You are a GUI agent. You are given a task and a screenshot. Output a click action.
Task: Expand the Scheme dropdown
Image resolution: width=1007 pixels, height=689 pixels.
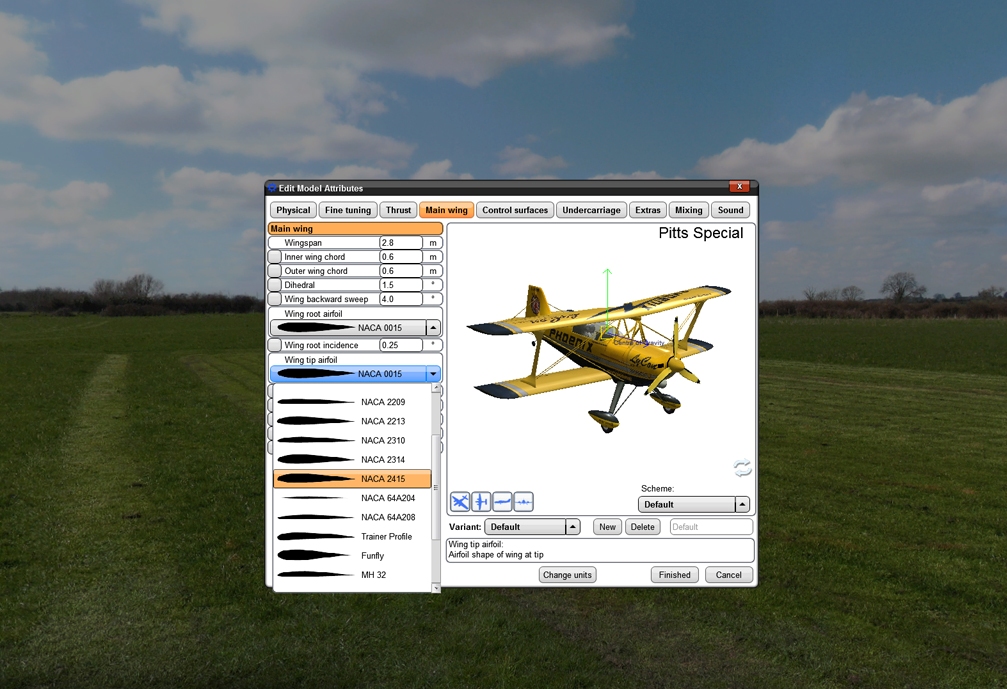742,505
